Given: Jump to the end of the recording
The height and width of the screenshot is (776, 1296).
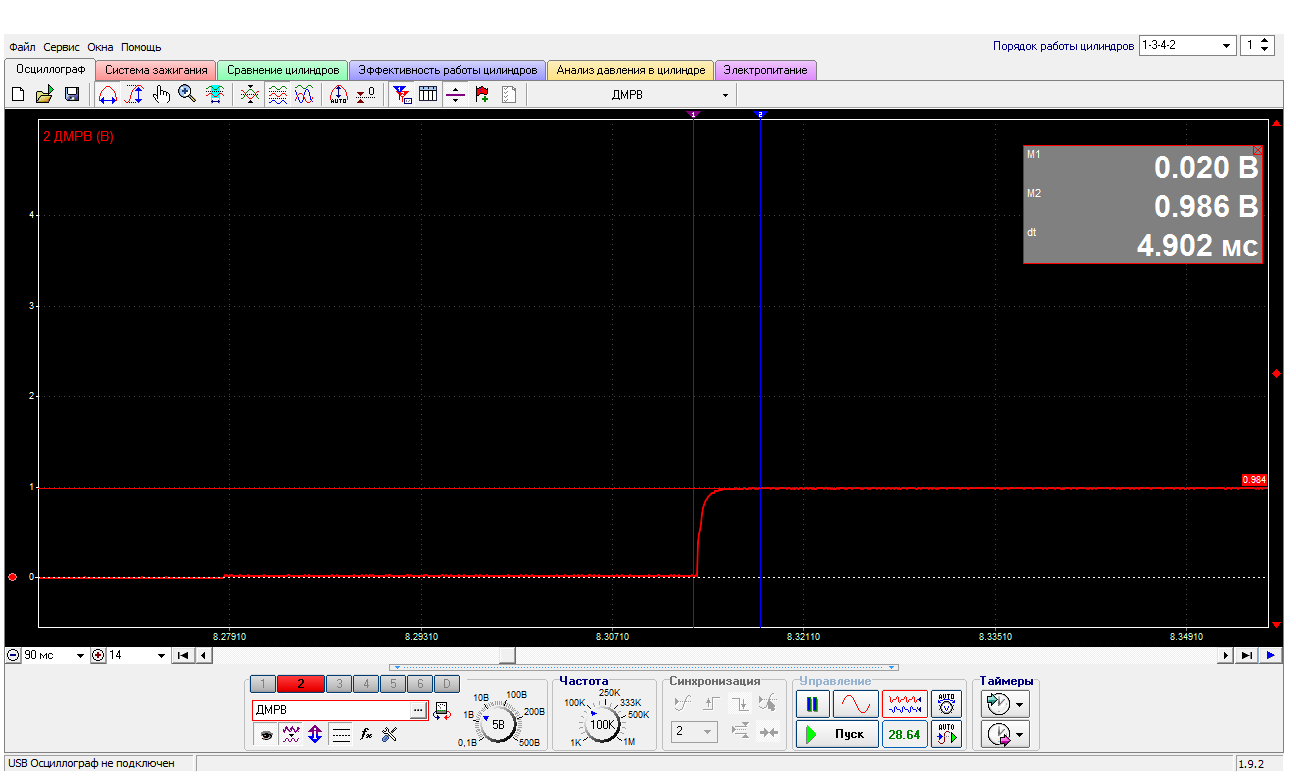Looking at the screenshot, I should 1247,655.
